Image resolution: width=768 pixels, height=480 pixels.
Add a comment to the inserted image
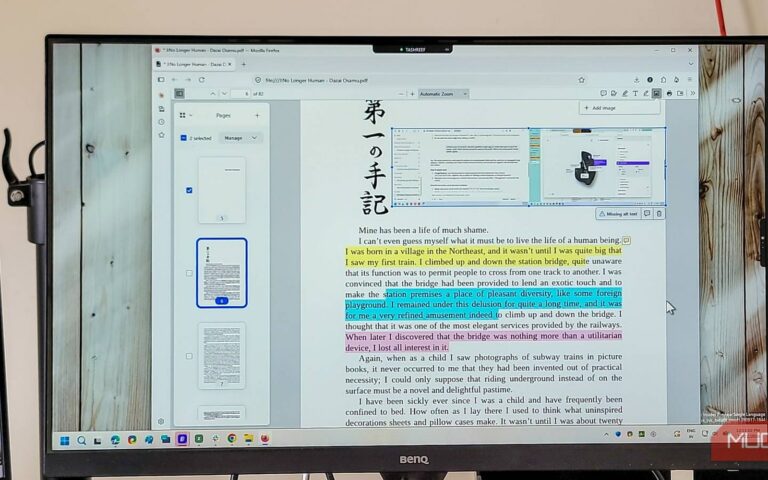(x=647, y=214)
